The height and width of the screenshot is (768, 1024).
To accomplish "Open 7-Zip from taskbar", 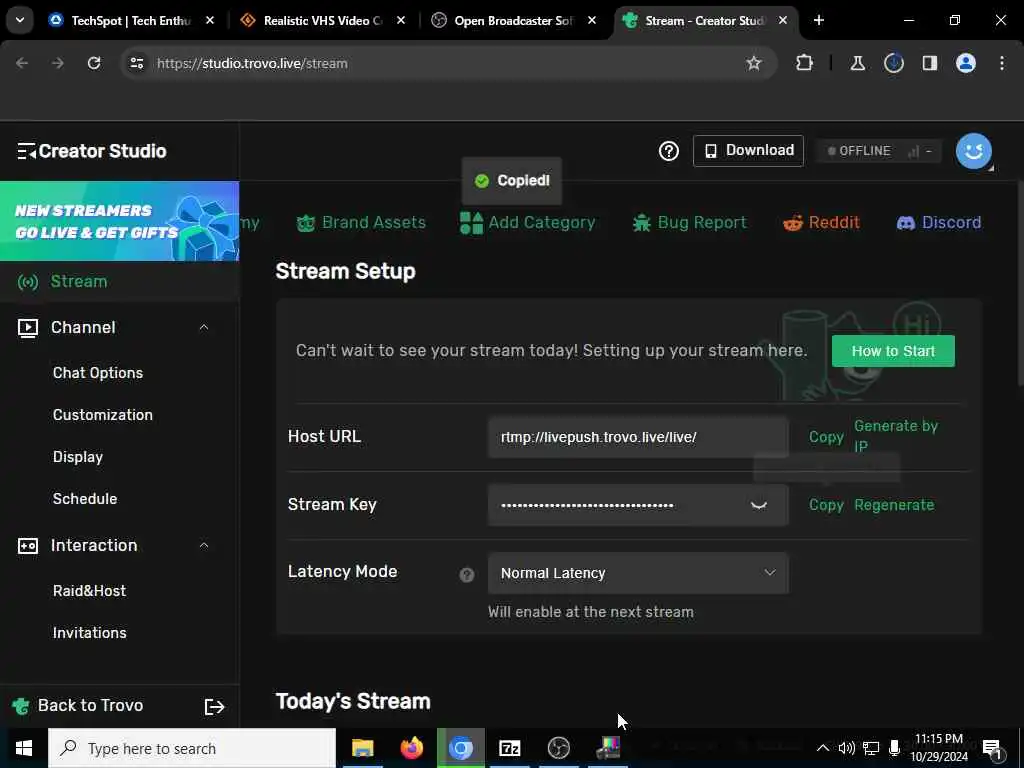I will click(509, 748).
